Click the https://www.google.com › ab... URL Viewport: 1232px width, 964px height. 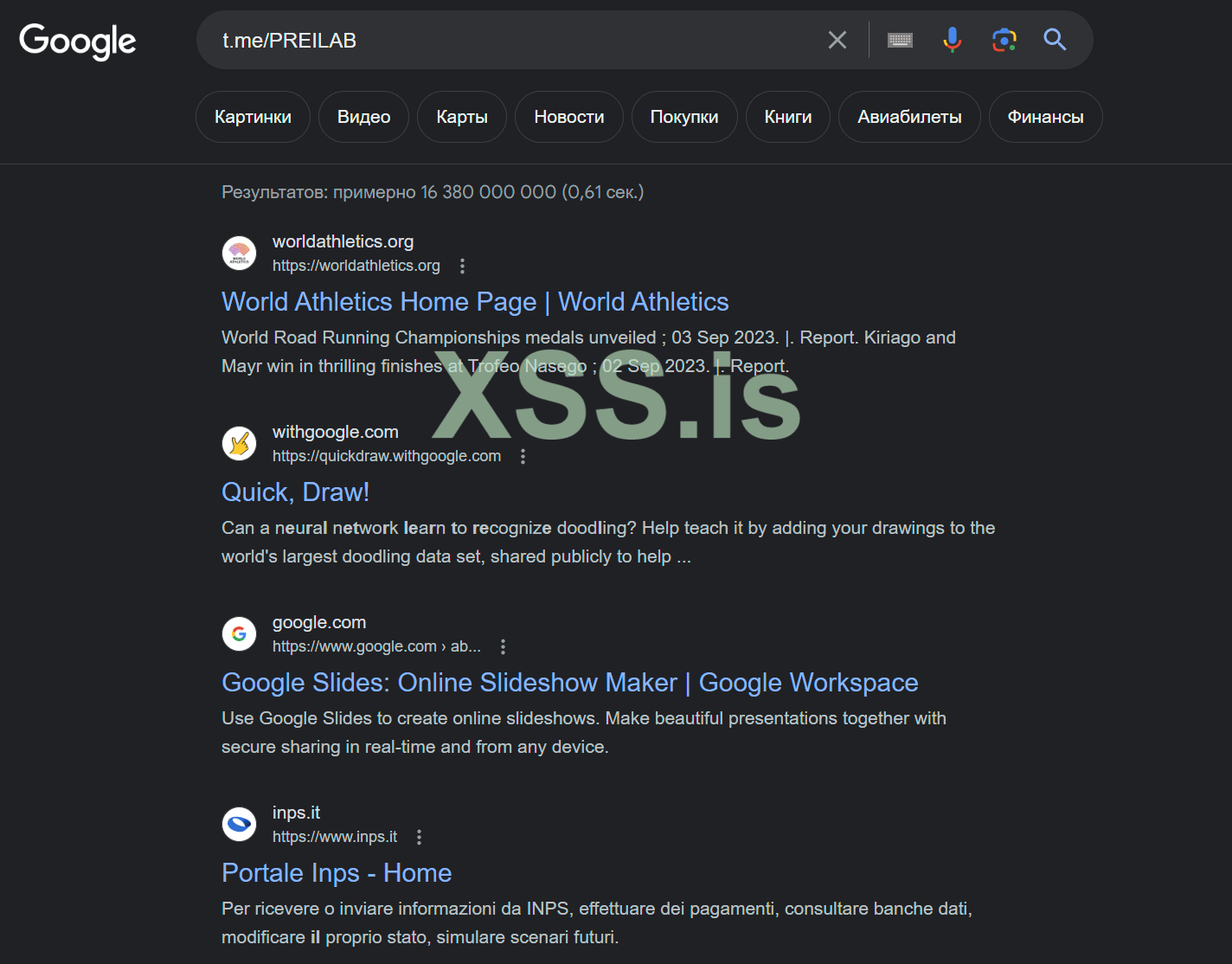tap(376, 646)
